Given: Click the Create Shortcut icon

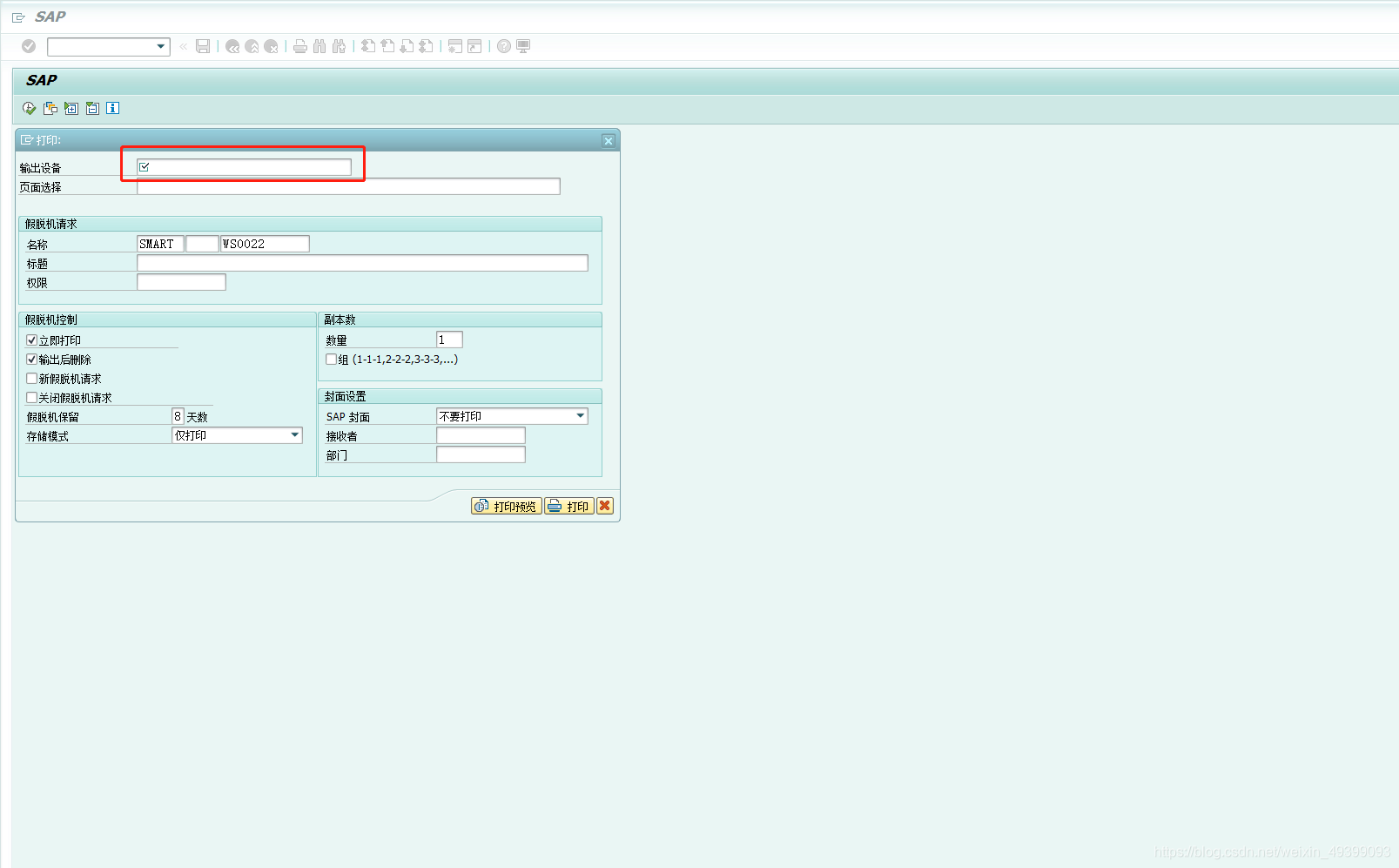Looking at the screenshot, I should point(474,46).
